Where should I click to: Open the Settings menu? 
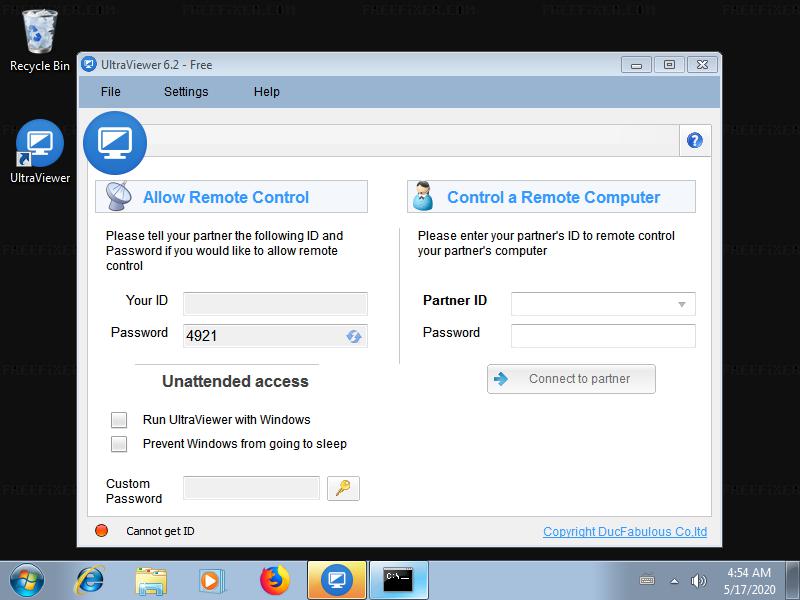[186, 92]
